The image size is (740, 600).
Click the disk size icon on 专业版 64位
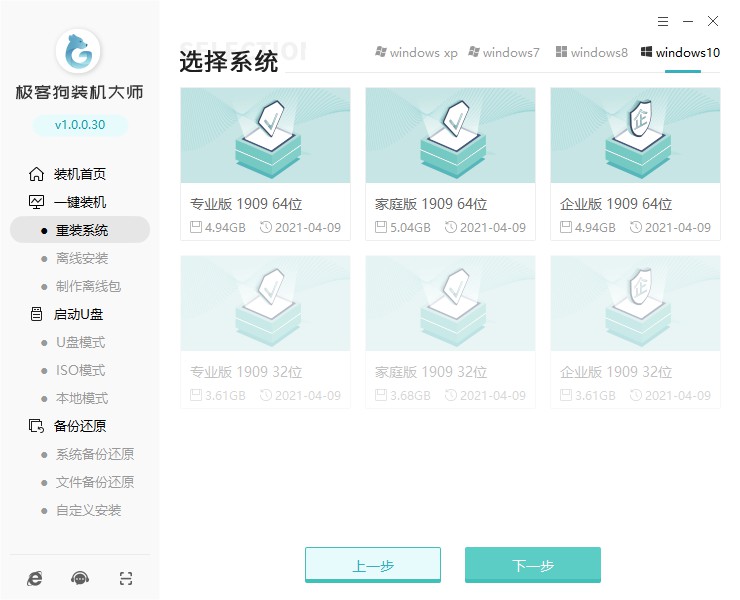coord(196,227)
